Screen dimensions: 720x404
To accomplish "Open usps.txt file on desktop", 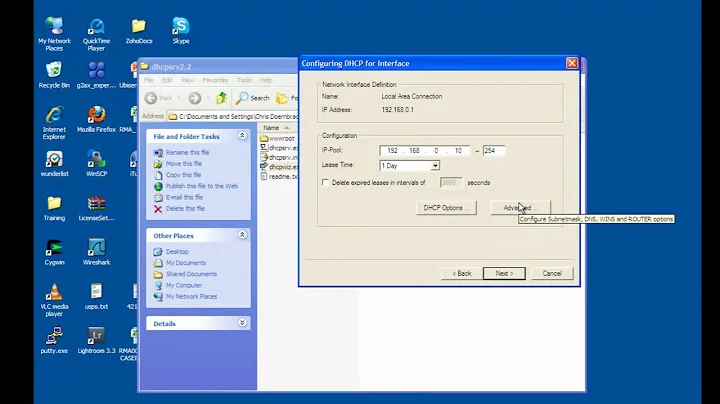I will [x=96, y=297].
